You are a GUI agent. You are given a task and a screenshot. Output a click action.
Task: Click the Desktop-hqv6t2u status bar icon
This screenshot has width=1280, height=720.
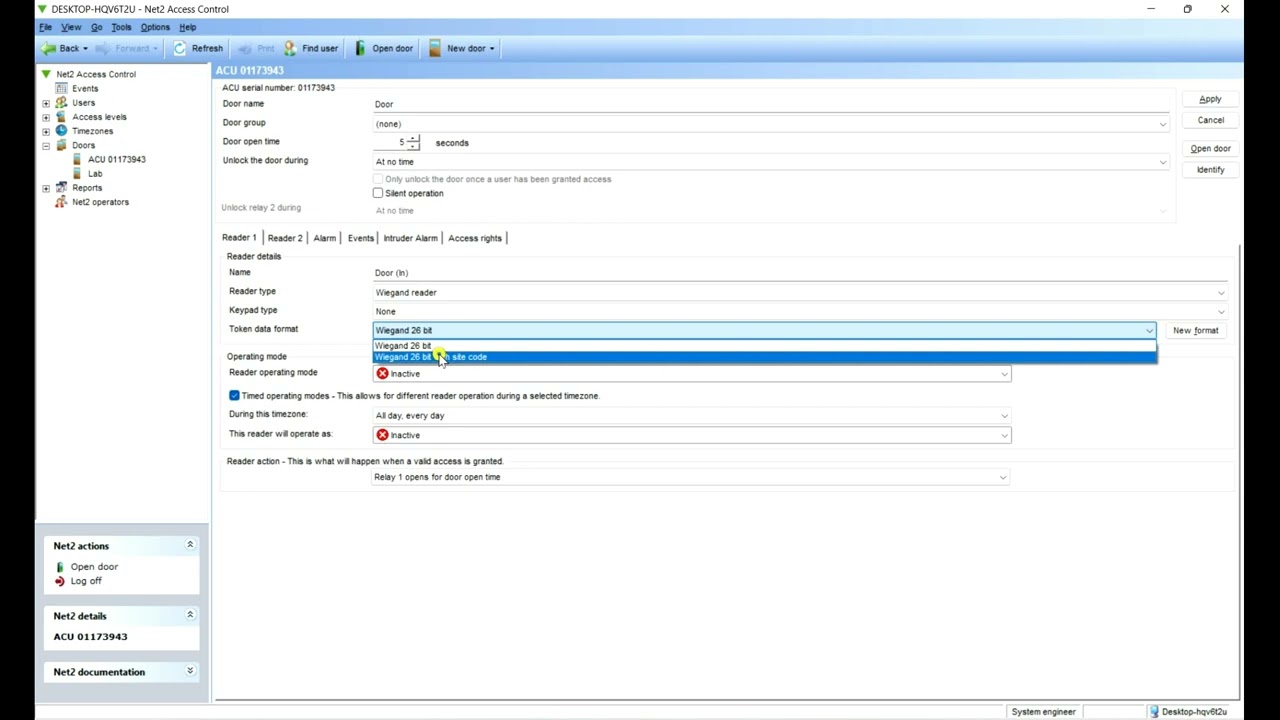pyautogui.click(x=1154, y=712)
